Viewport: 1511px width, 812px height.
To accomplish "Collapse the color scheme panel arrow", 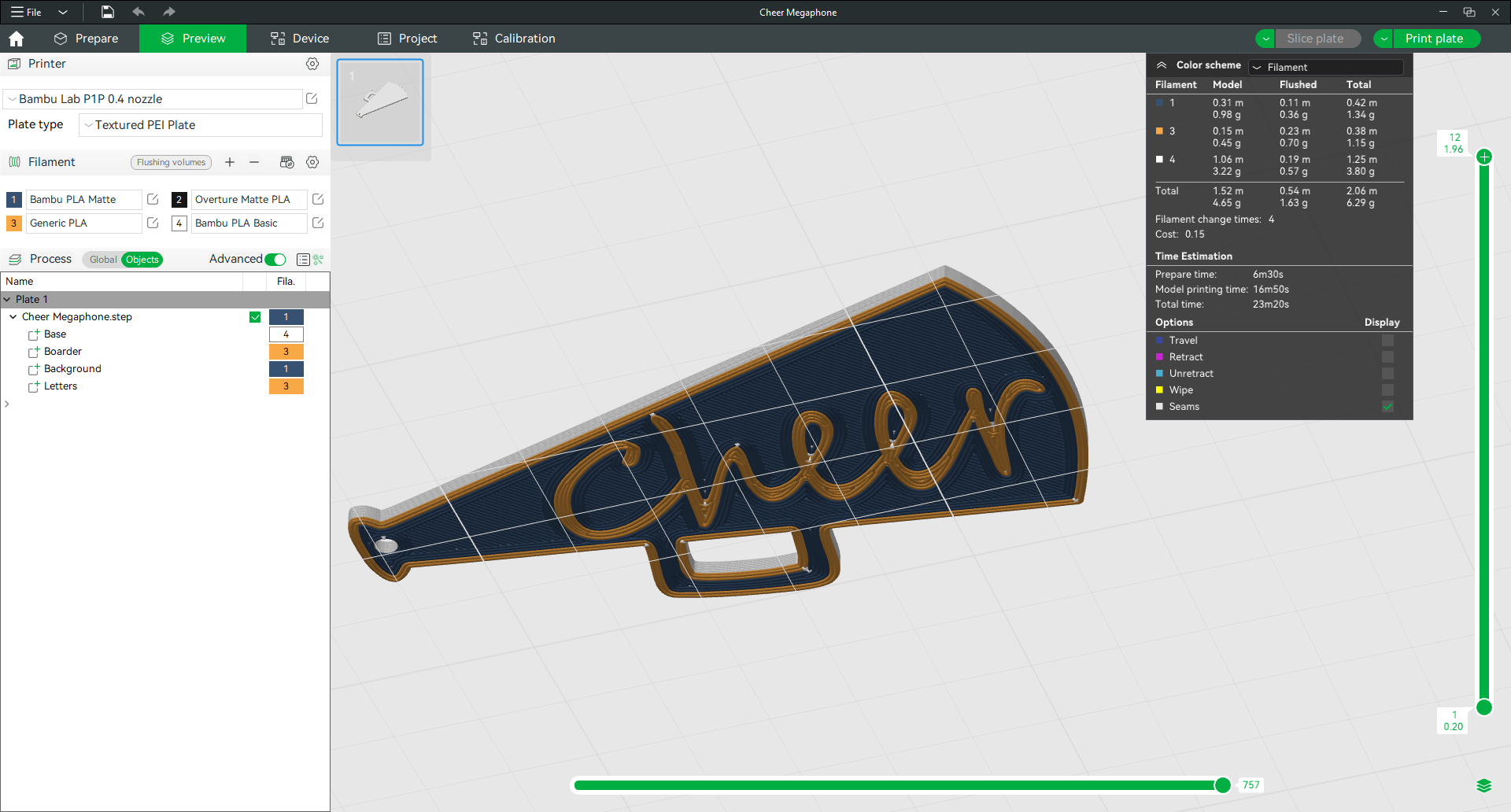I will (1162, 65).
